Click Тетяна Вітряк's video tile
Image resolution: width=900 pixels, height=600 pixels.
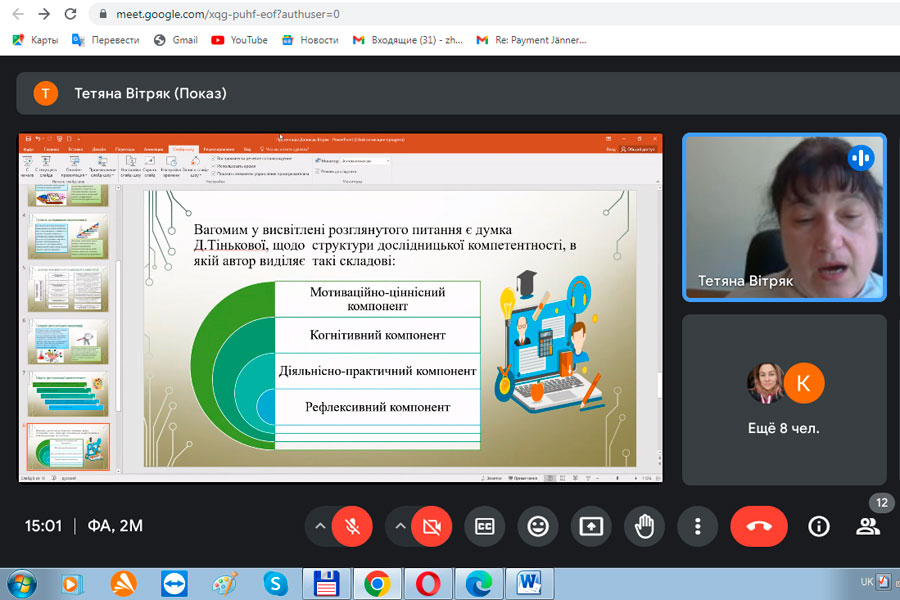[784, 217]
